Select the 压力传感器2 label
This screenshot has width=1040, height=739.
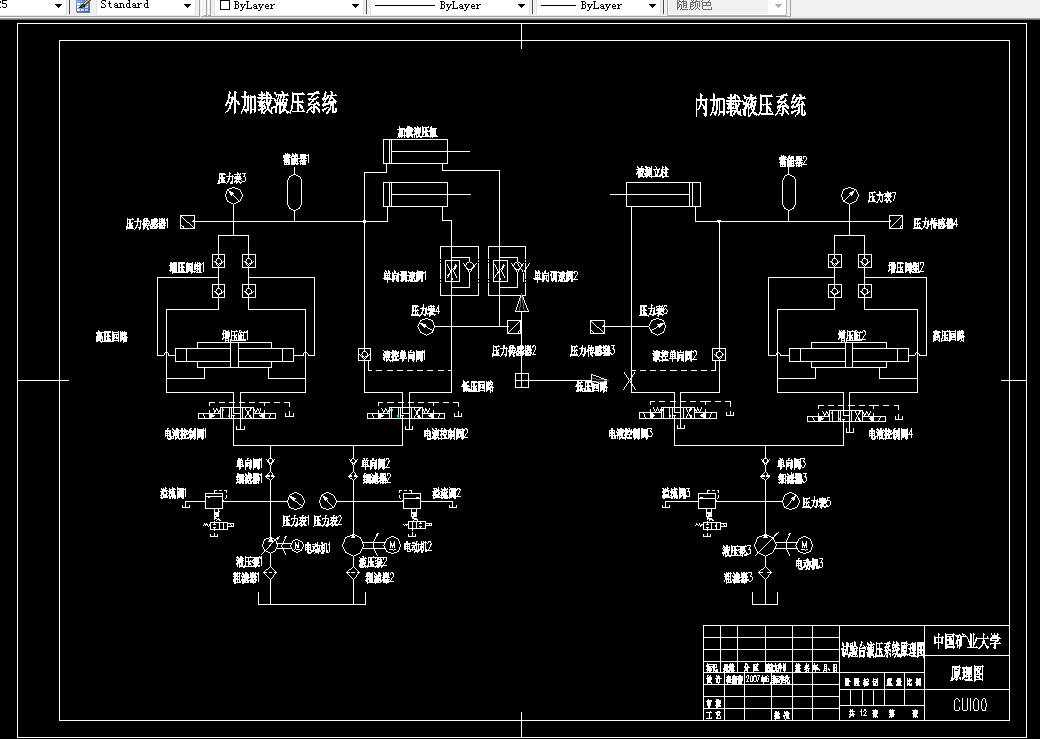tap(514, 351)
